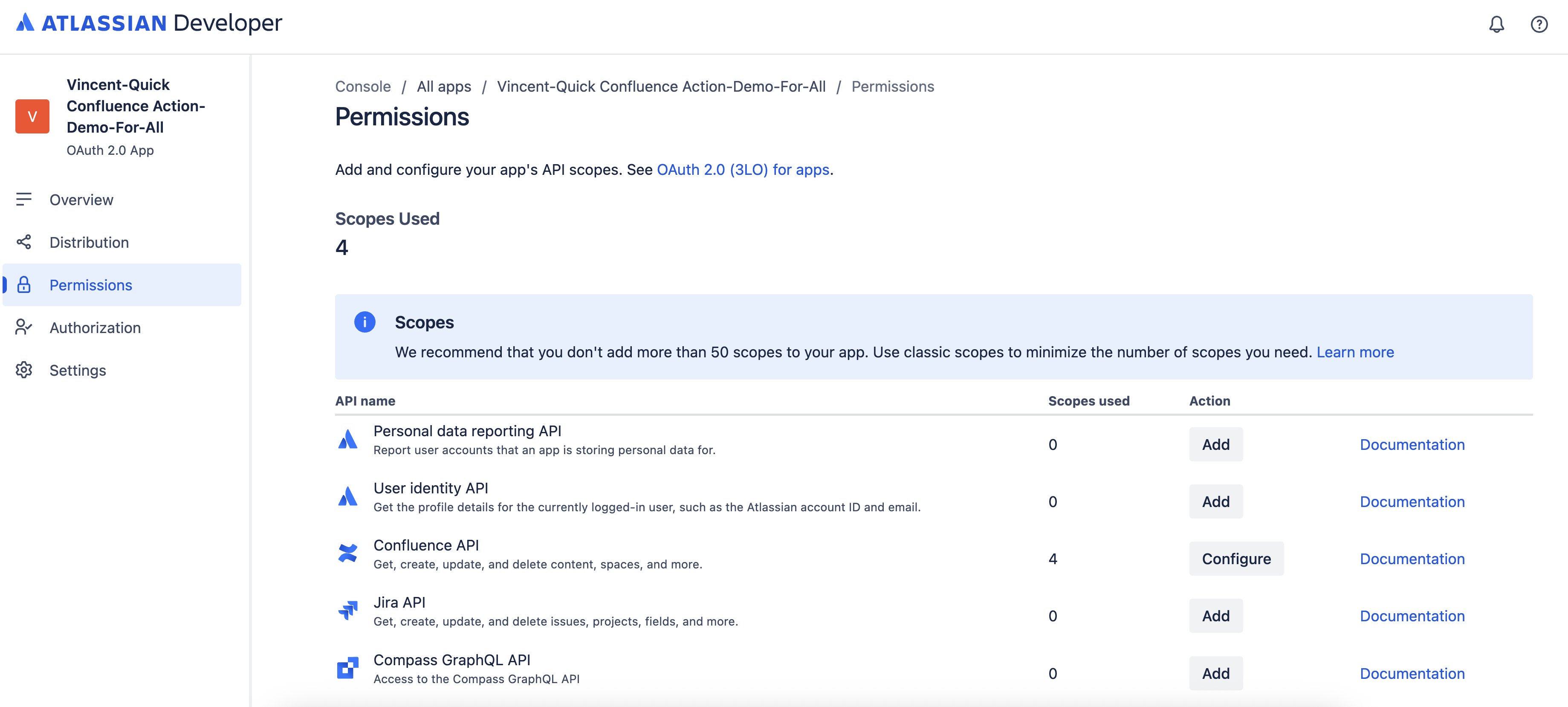
Task: Click the orange V app avatar
Action: point(32,116)
